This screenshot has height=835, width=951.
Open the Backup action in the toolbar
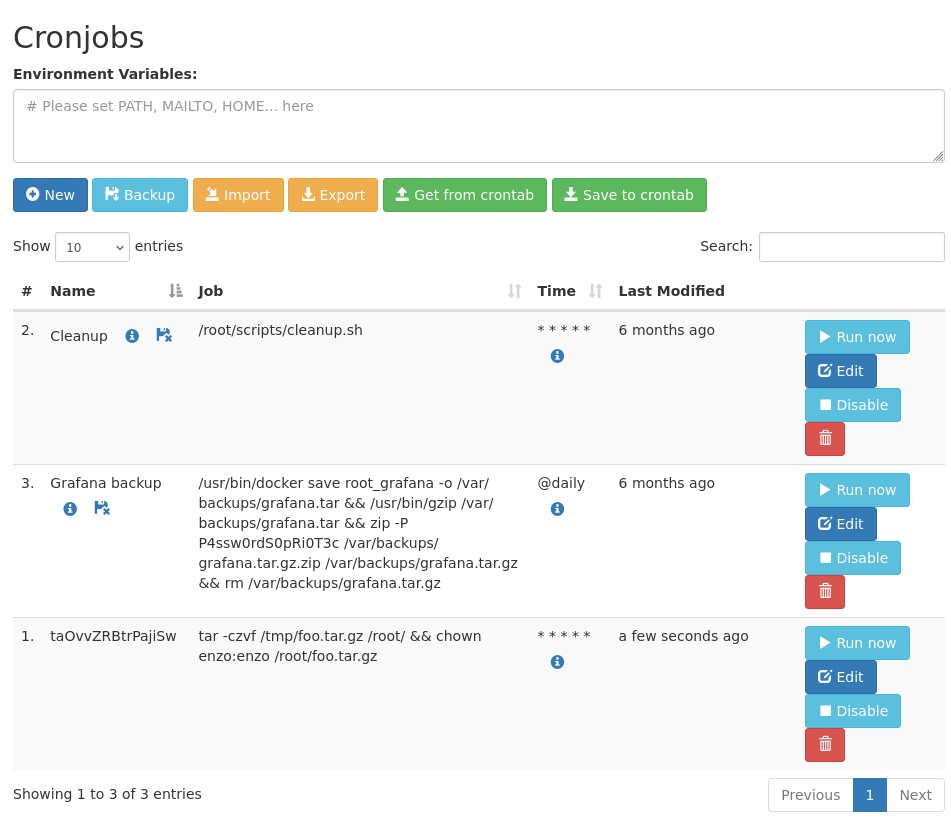(139, 195)
